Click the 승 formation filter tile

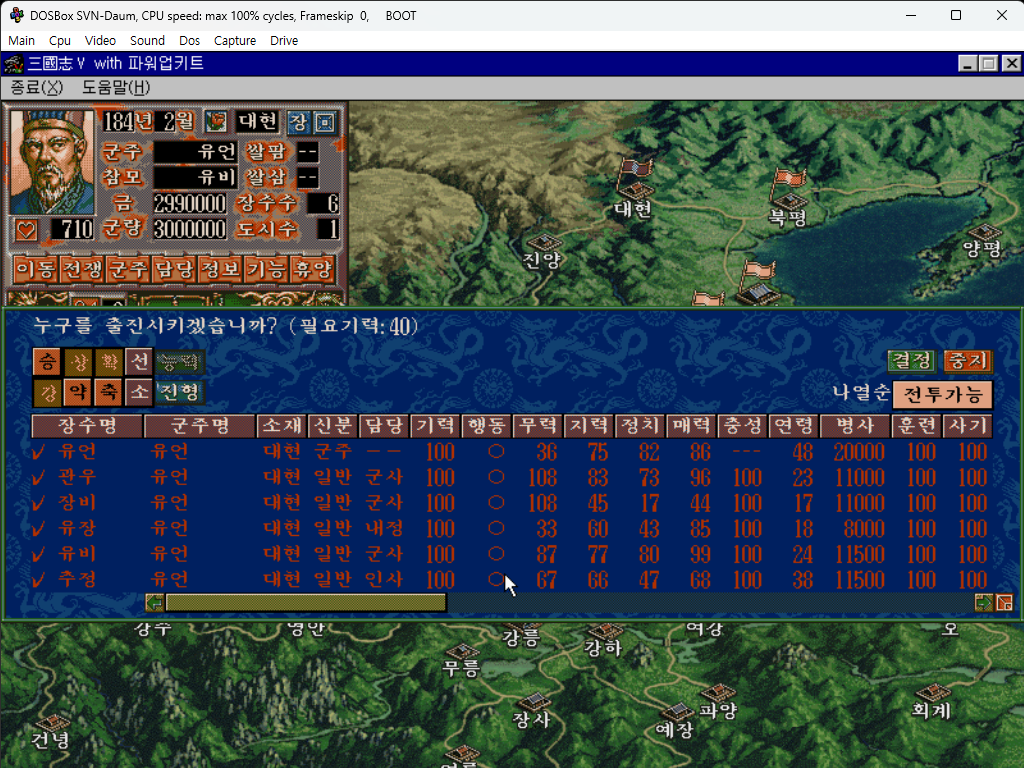click(48, 361)
